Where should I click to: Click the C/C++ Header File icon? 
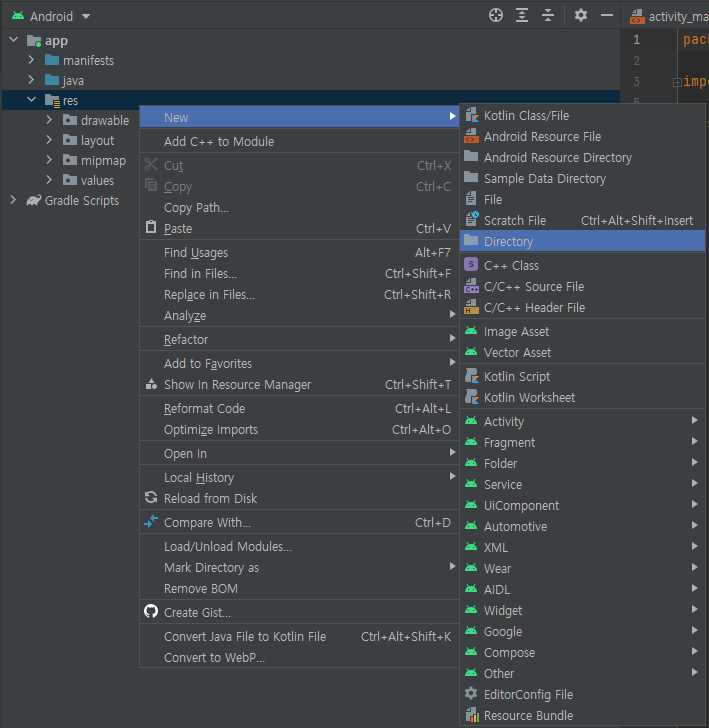pos(471,307)
